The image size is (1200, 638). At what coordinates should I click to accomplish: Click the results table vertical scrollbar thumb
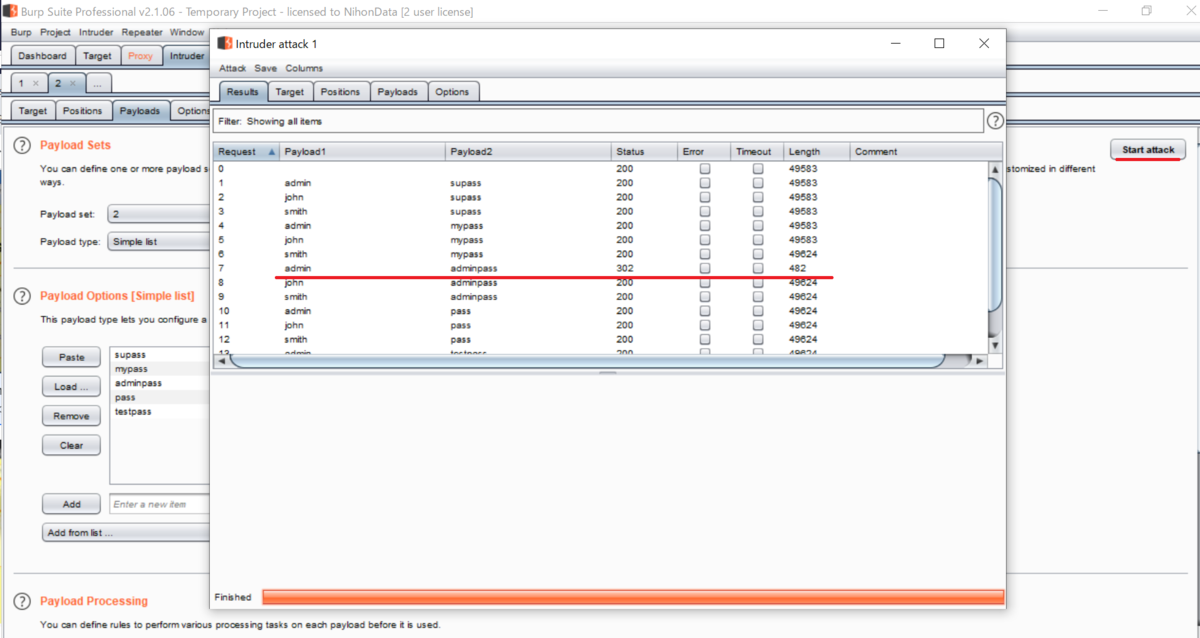[x=994, y=246]
